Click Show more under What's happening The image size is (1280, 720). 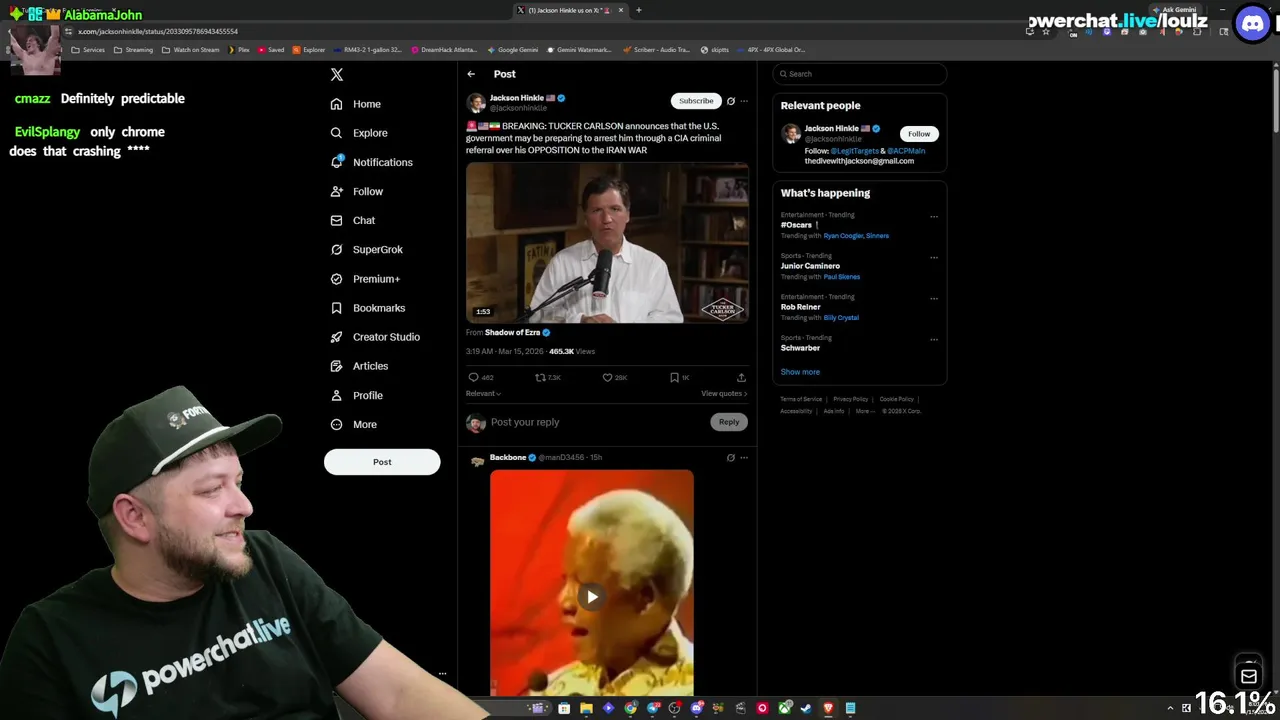tap(800, 372)
